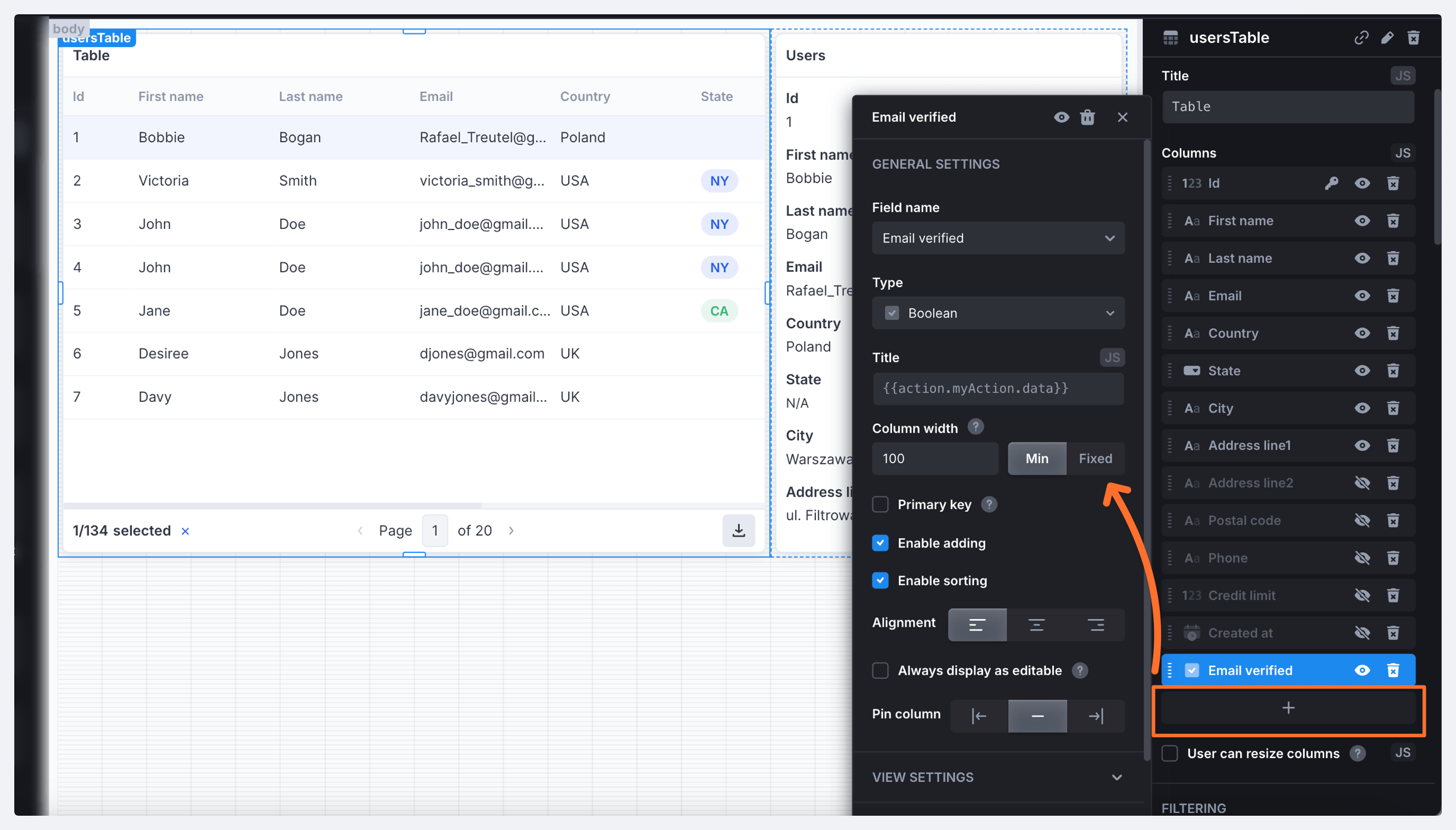Switch column width mode to Fixed
Image resolution: width=1456 pixels, height=830 pixels.
point(1095,458)
